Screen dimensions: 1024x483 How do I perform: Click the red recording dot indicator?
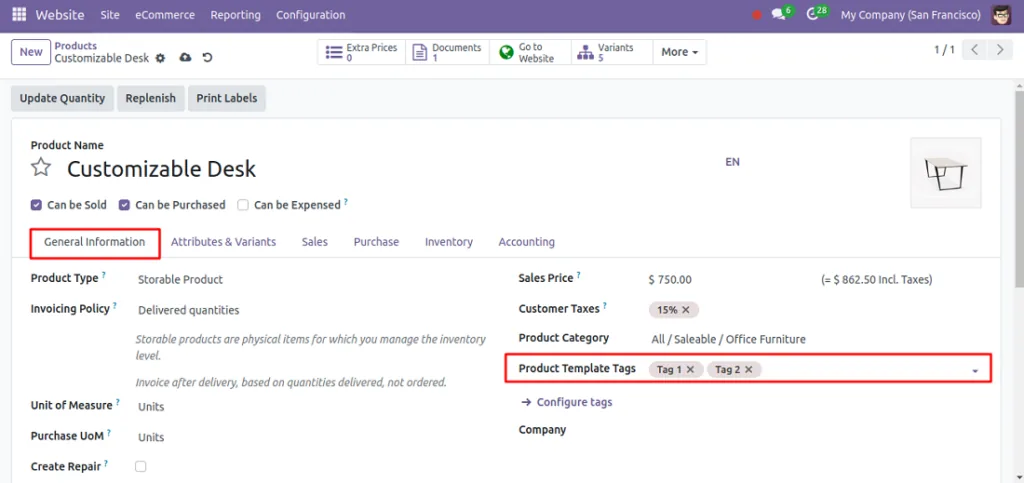pos(757,14)
